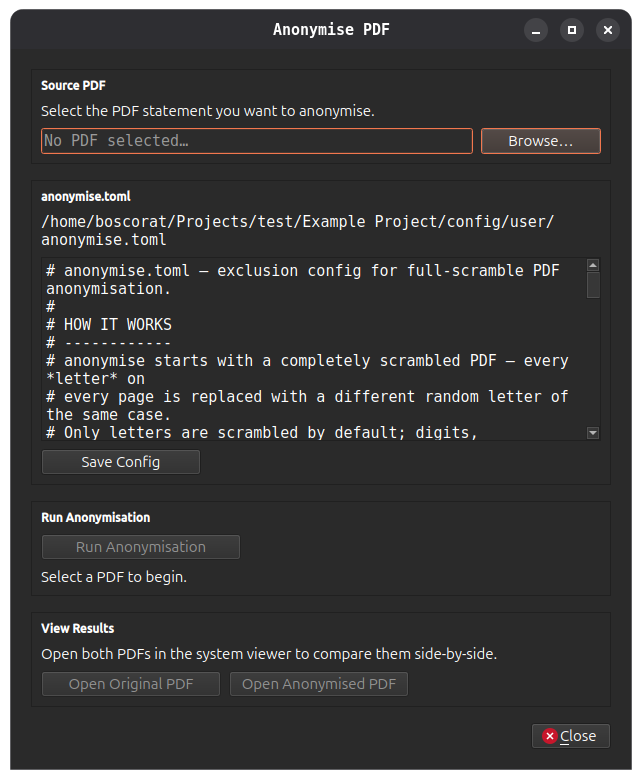Focus the 'No PDF selected…' path field
The image size is (642, 780).
tap(257, 141)
